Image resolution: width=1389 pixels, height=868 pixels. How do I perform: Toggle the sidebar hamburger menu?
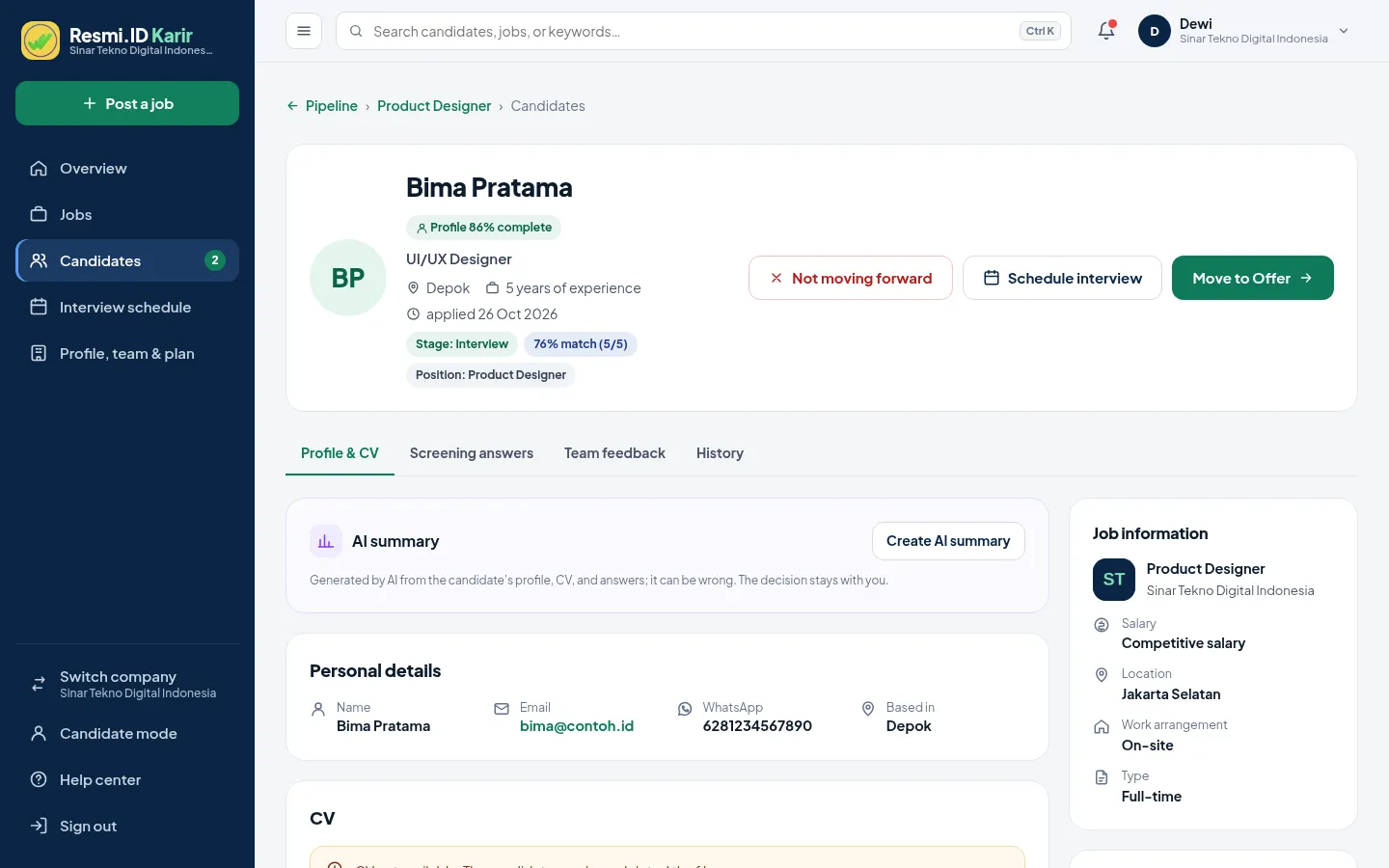pos(304,31)
